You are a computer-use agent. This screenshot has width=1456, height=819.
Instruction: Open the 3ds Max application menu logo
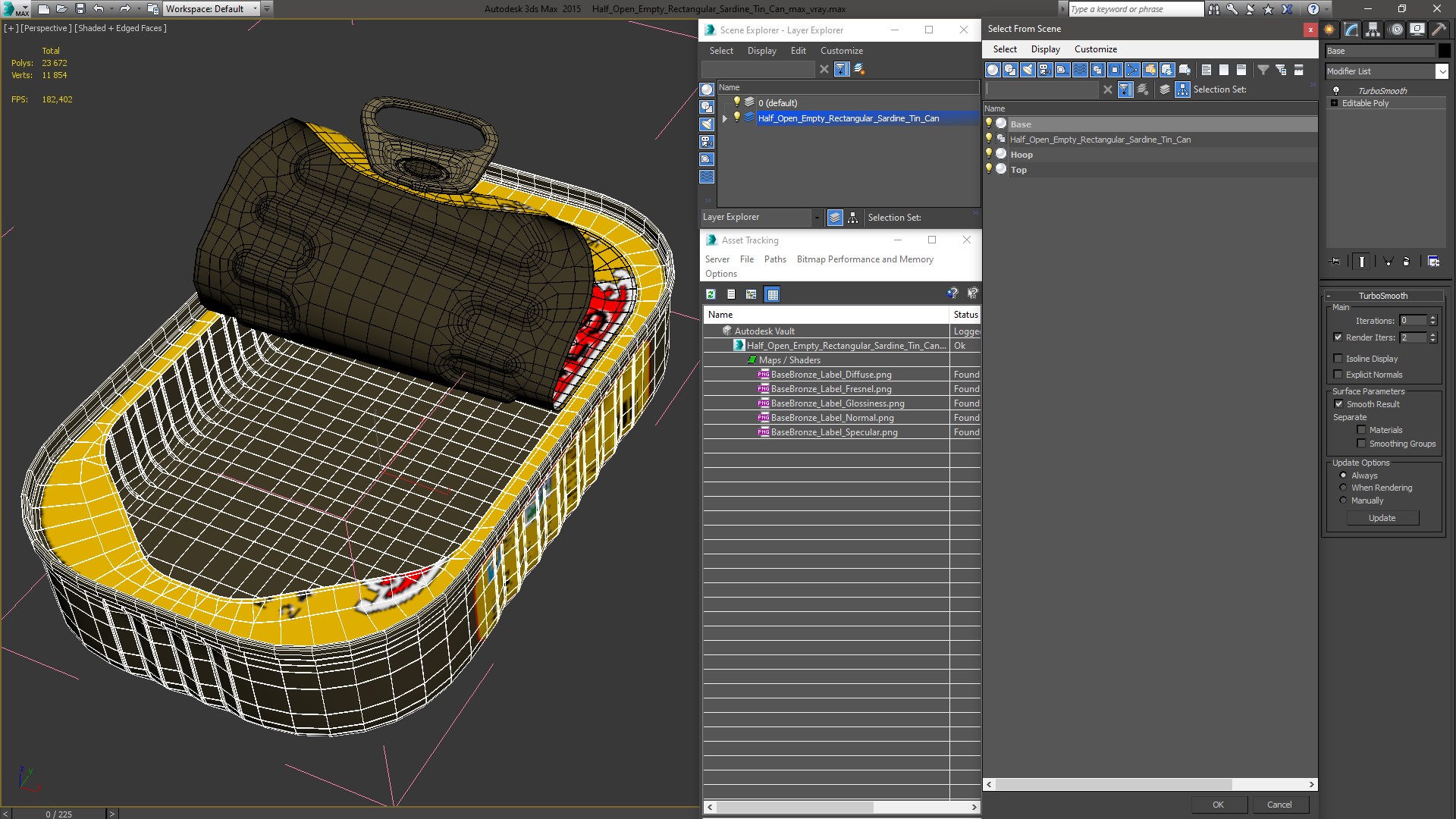pos(15,9)
